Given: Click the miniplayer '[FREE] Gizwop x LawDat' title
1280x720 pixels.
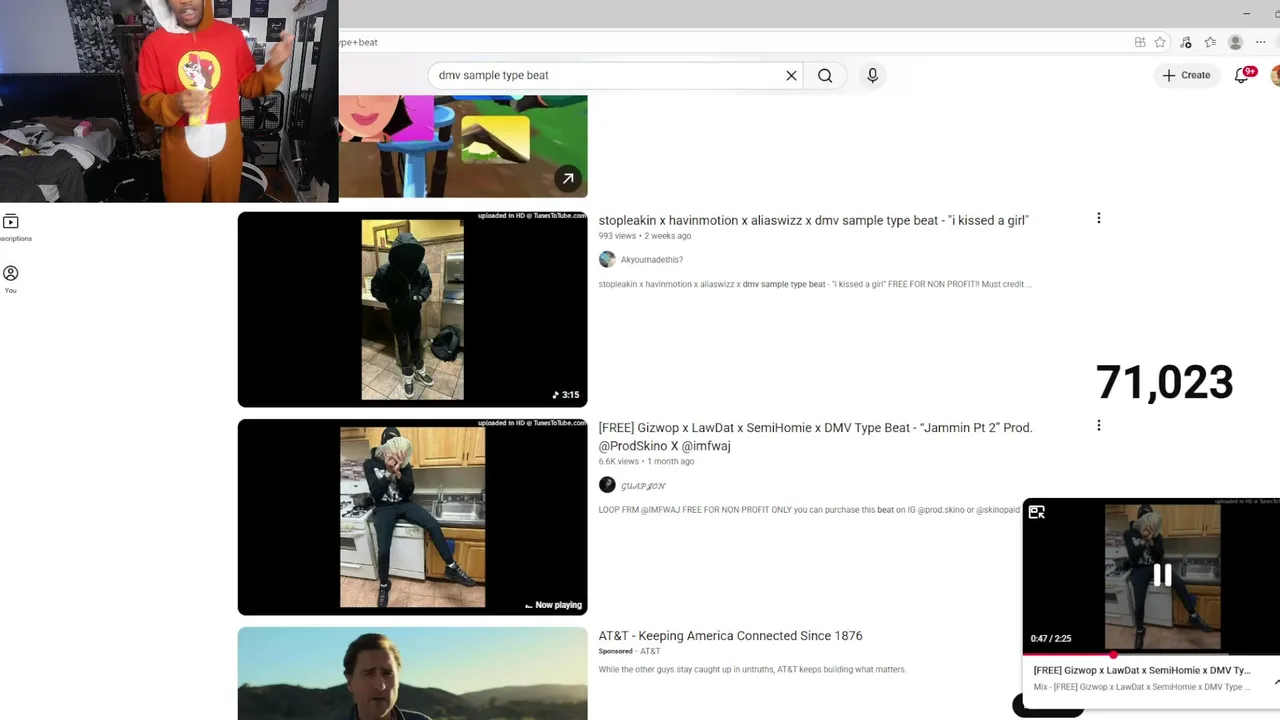Looking at the screenshot, I should [1141, 670].
